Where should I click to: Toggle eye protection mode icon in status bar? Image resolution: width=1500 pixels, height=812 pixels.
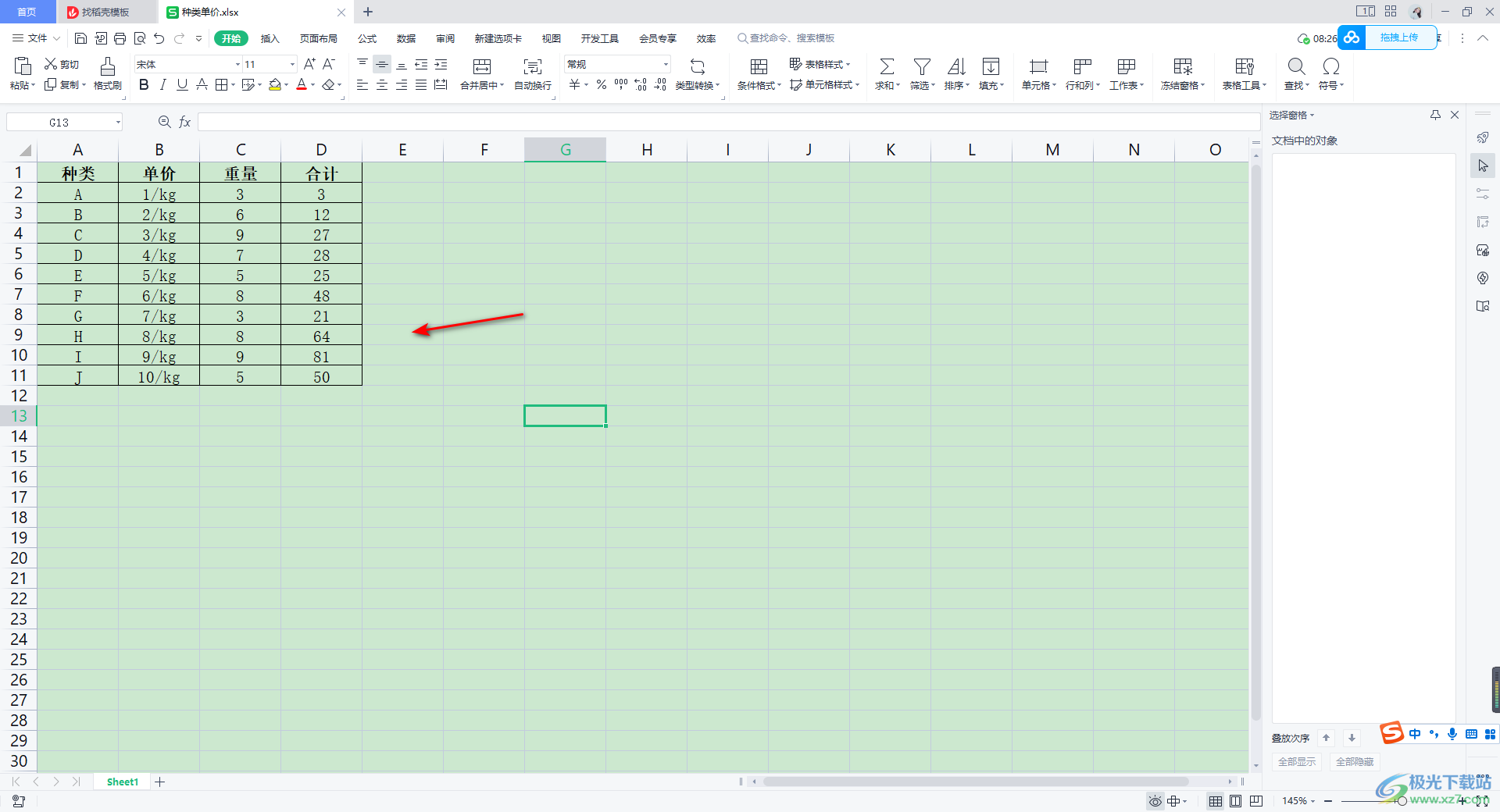pos(1155,801)
